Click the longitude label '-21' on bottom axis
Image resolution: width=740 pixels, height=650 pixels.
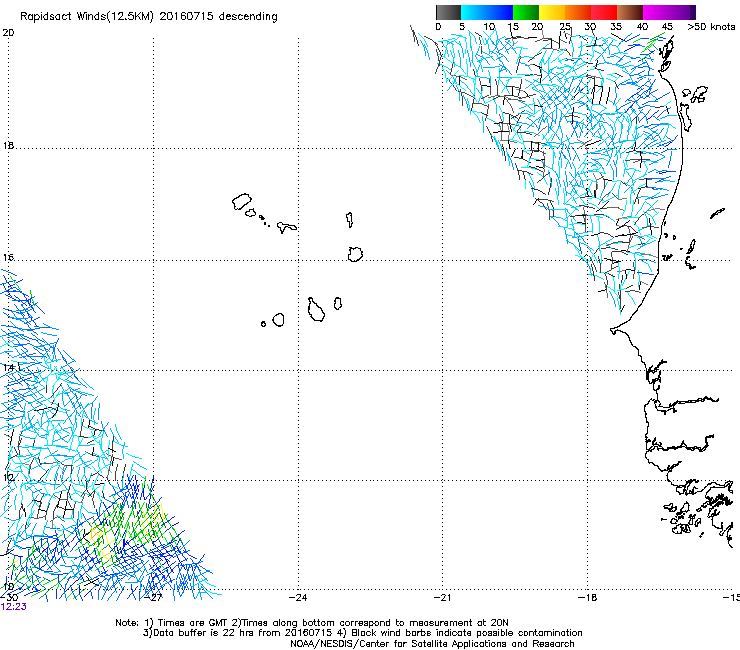[443, 598]
